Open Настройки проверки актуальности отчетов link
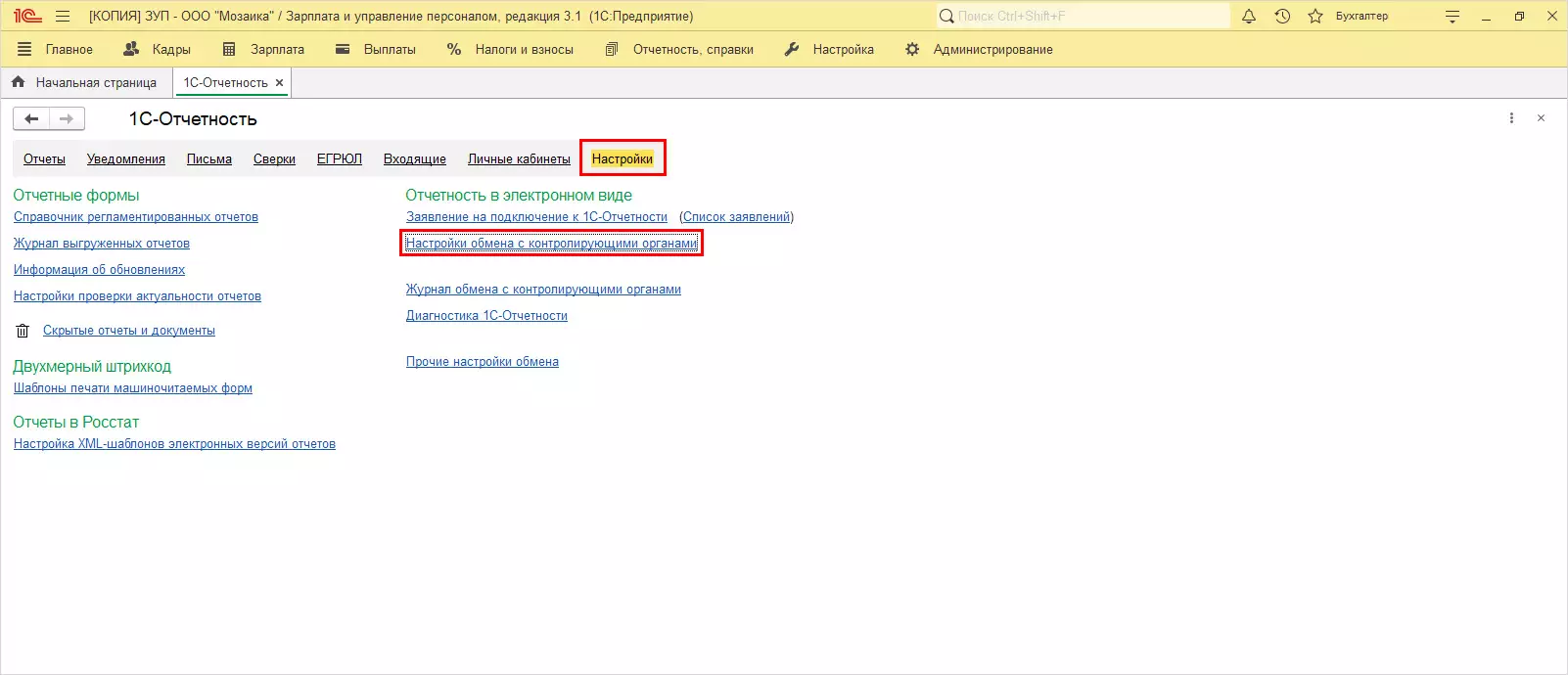The image size is (1568, 675). coord(137,296)
